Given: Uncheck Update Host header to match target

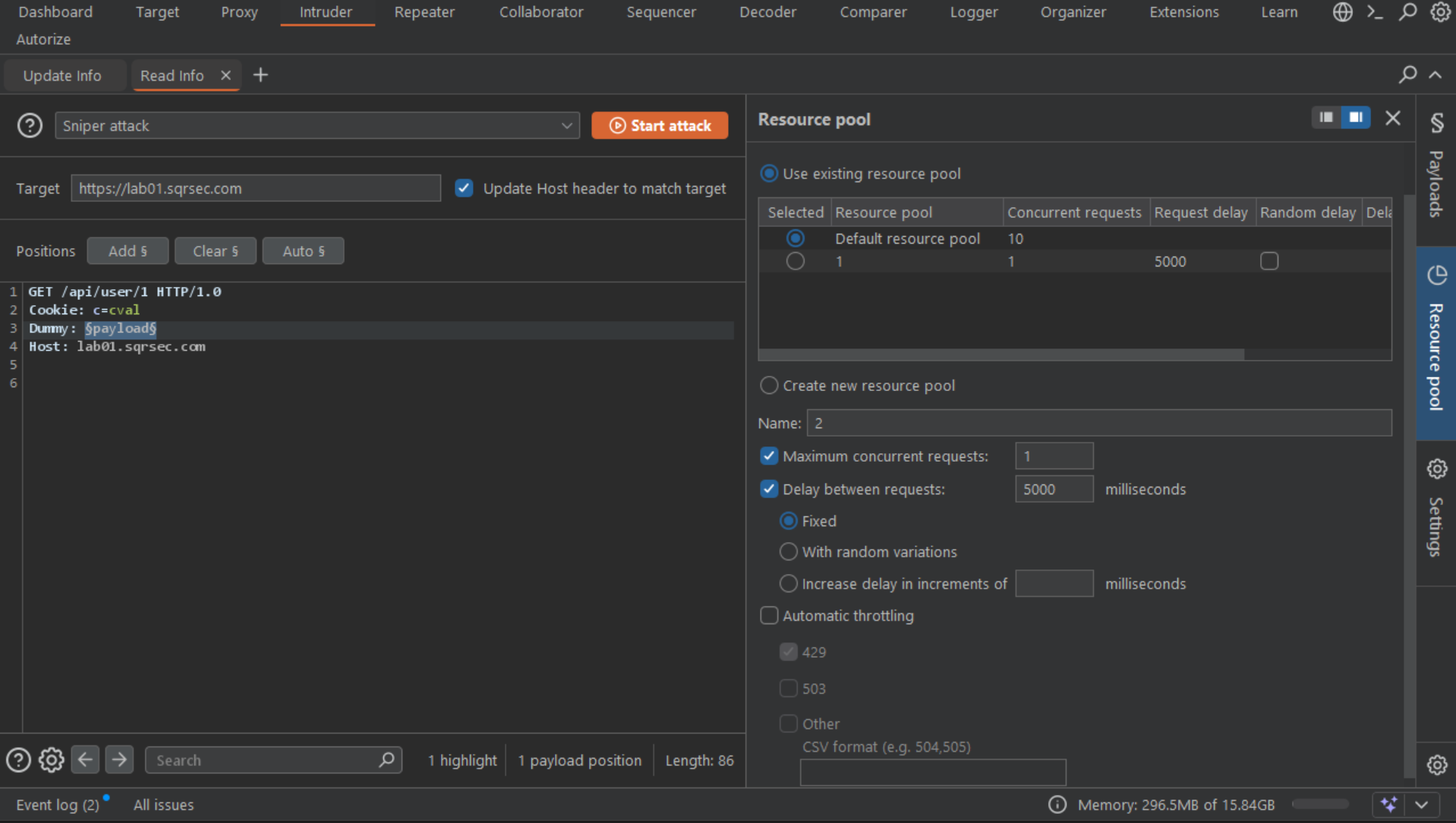Looking at the screenshot, I should click(x=464, y=188).
